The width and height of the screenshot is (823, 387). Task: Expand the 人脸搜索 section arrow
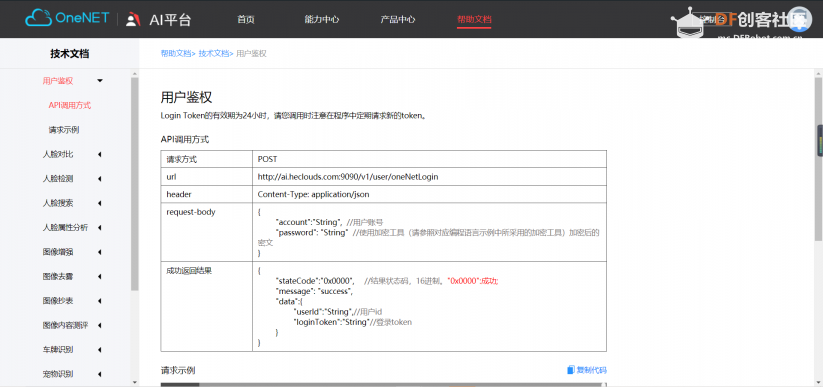[100, 203]
